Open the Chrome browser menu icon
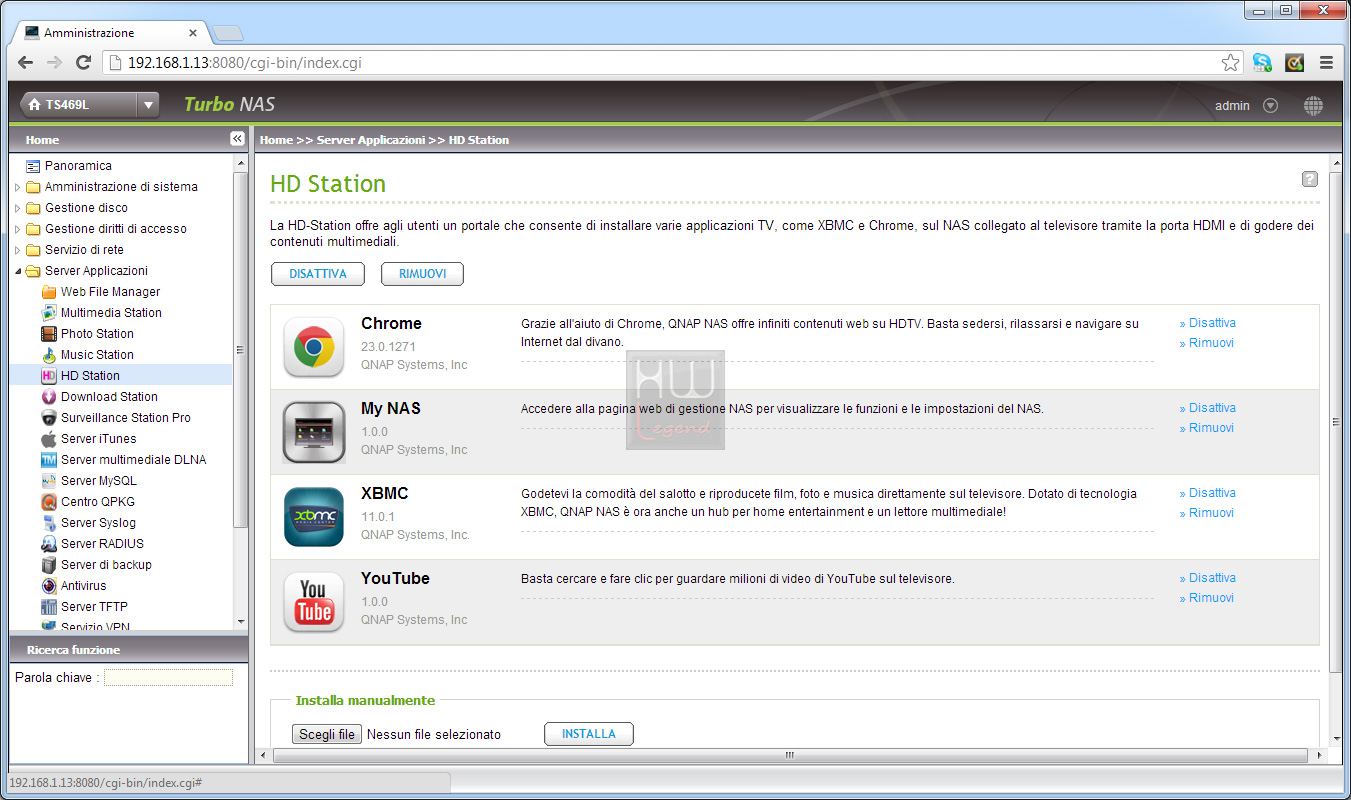This screenshot has width=1351, height=800. [1326, 62]
